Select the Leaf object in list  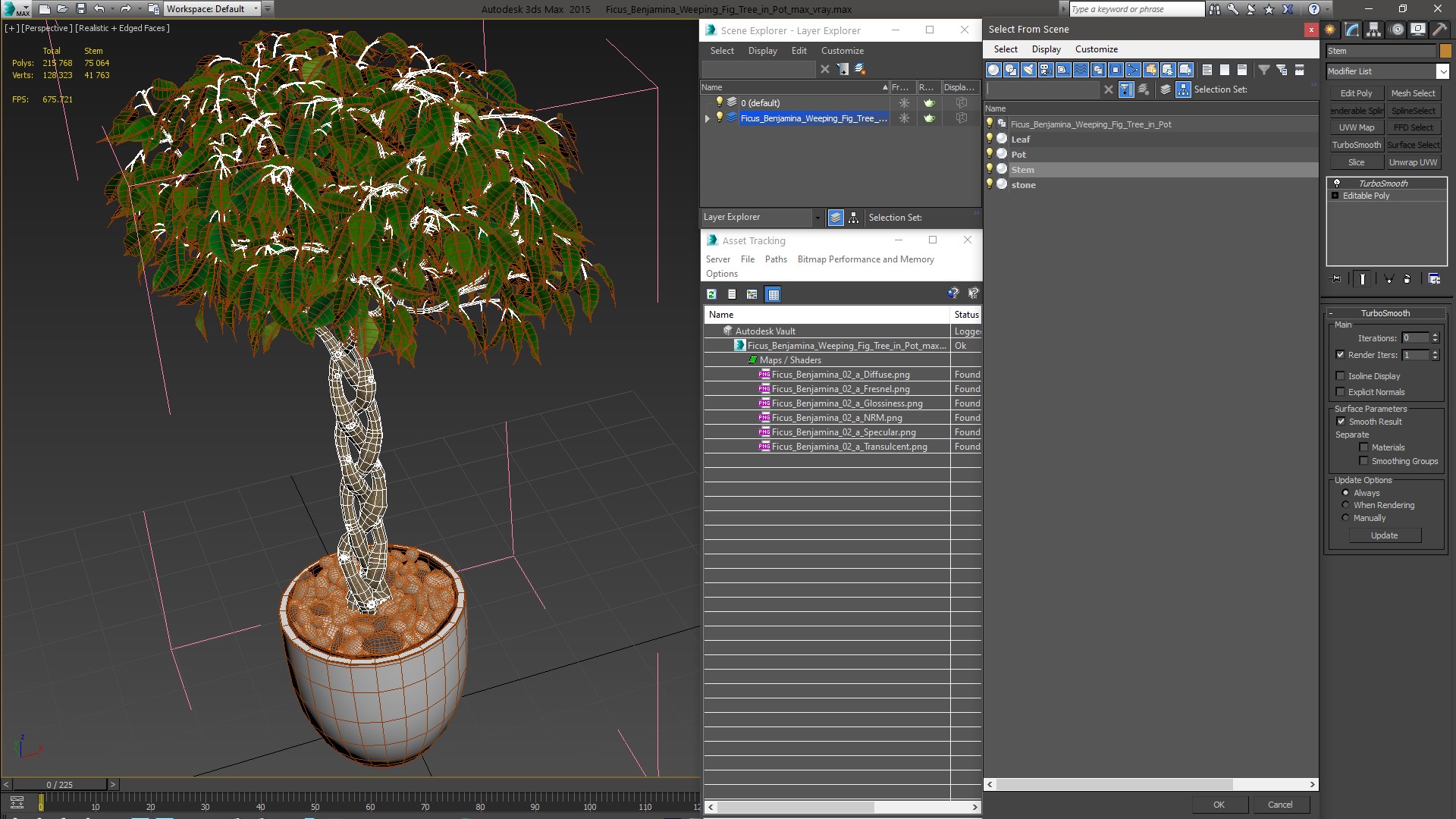(1020, 140)
